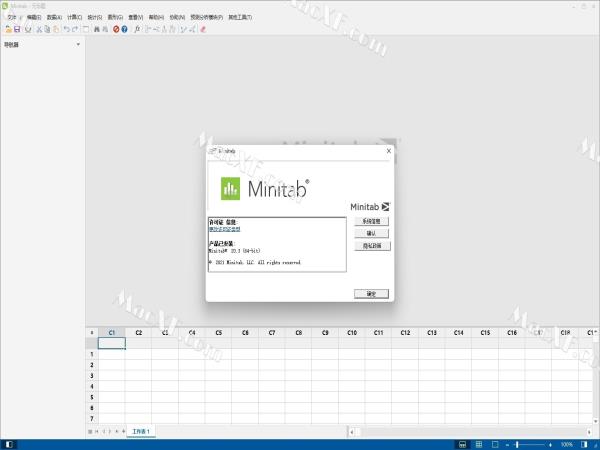This screenshot has width=600, height=450.
Task: Click the zoom out minus in status bar
Action: 507,445
